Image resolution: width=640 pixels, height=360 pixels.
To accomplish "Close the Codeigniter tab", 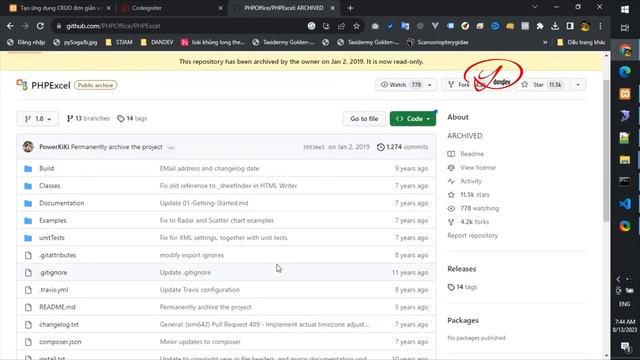I will click(220, 8).
